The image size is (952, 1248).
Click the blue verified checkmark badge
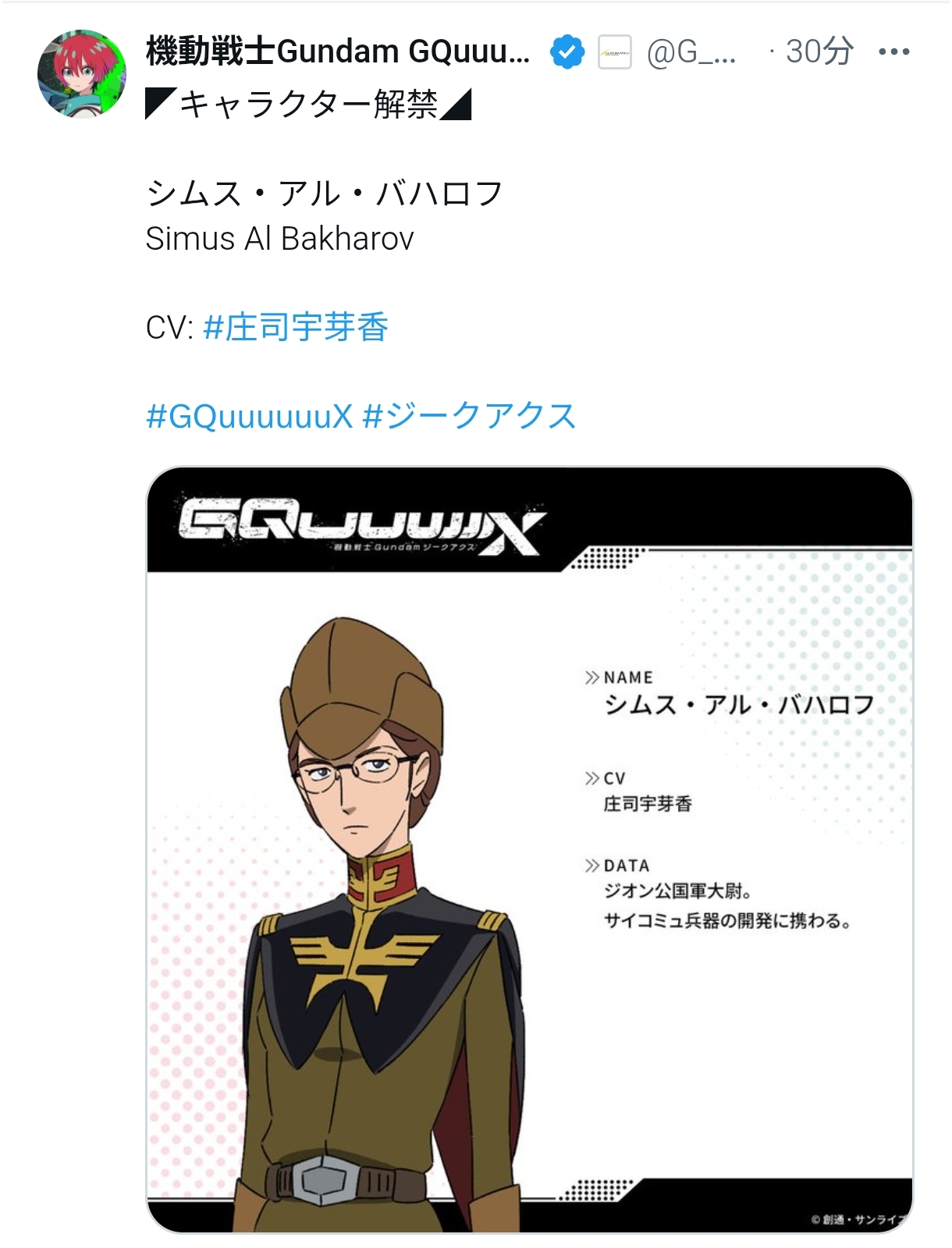point(567,52)
